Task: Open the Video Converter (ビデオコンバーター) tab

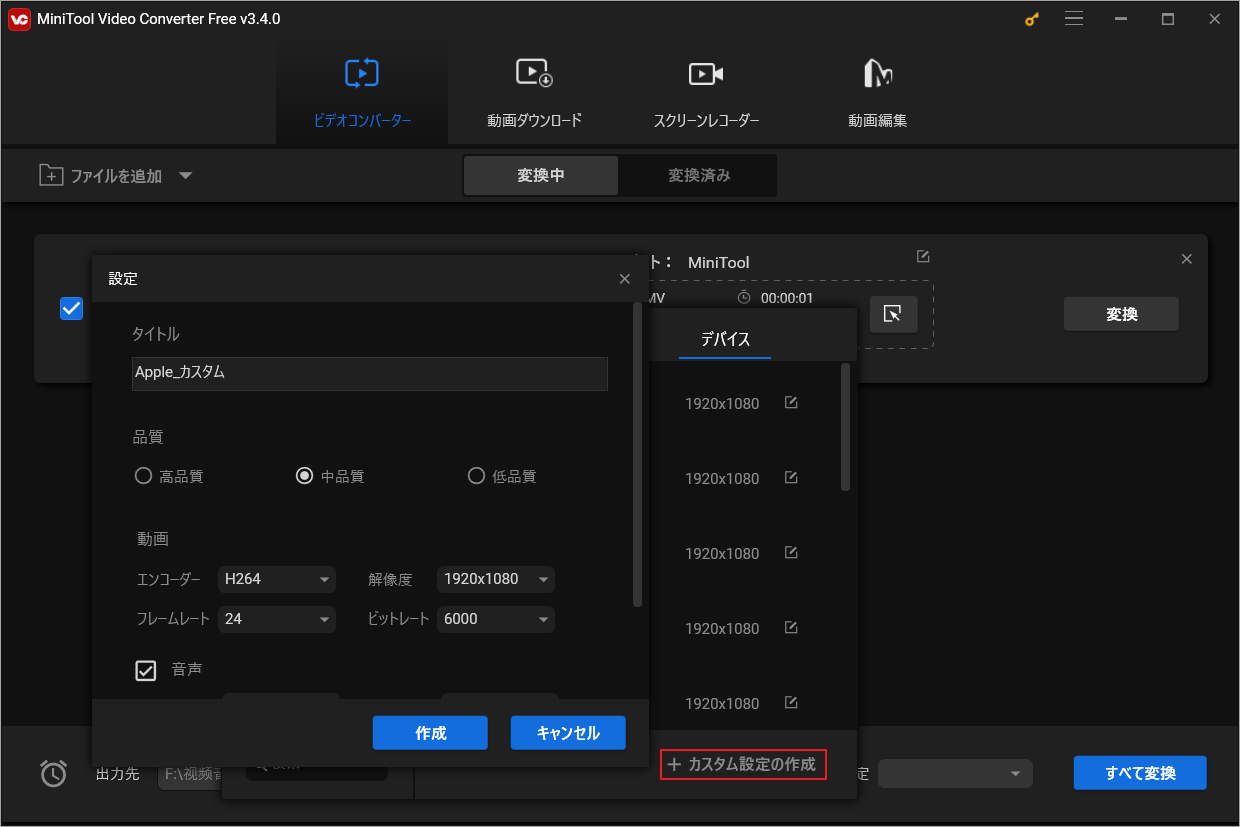Action: pos(362,95)
